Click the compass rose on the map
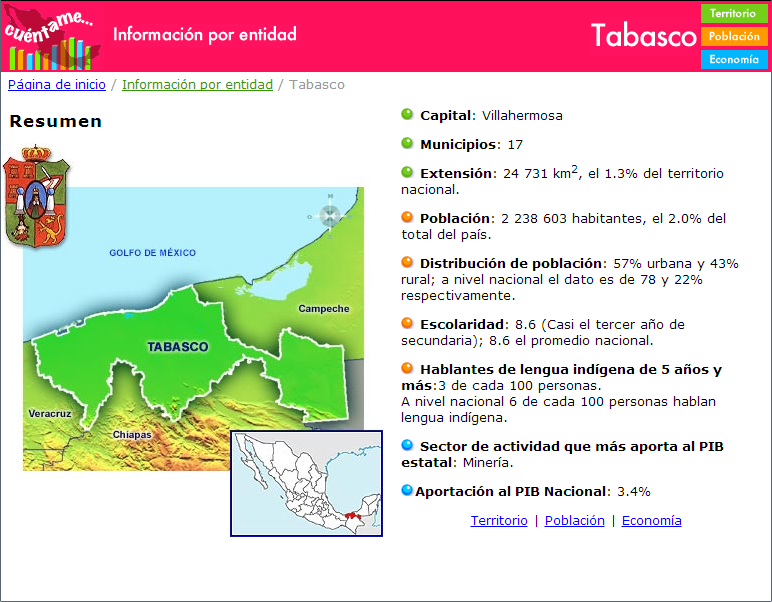 click(330, 216)
